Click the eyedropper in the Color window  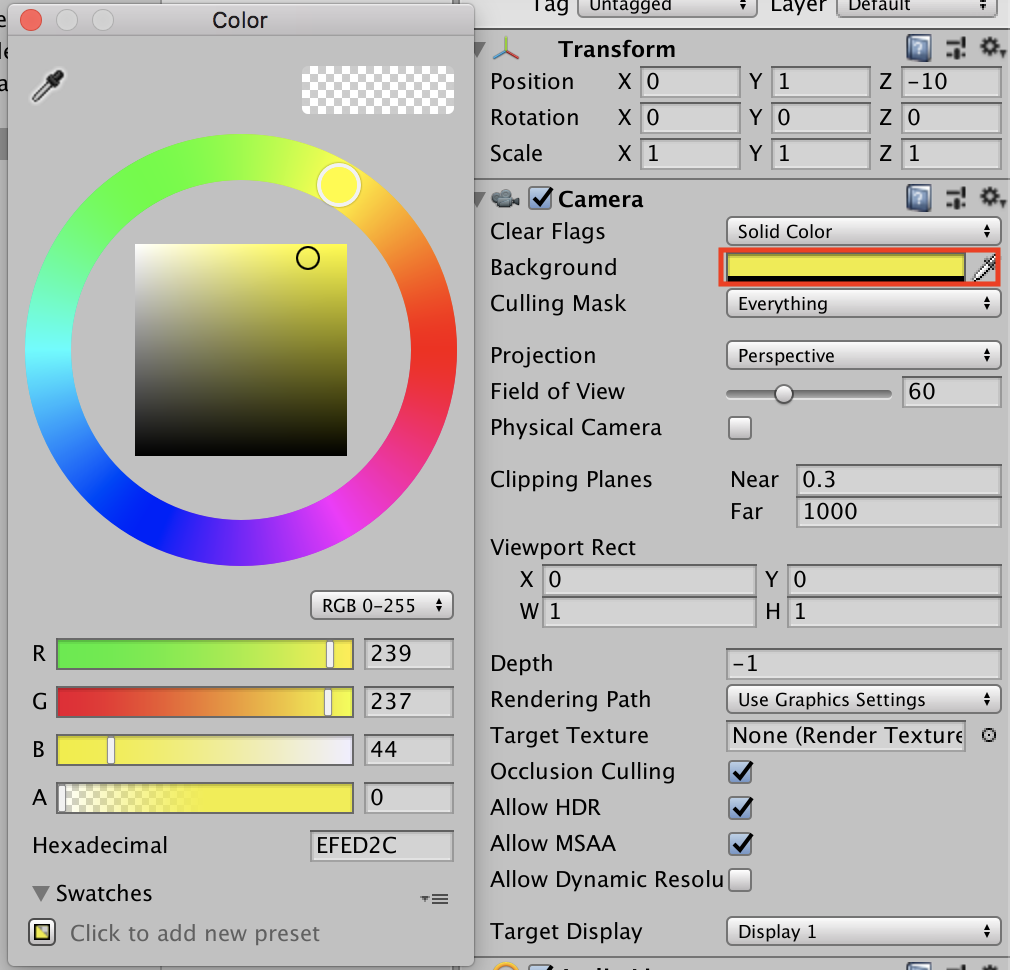coord(45,87)
